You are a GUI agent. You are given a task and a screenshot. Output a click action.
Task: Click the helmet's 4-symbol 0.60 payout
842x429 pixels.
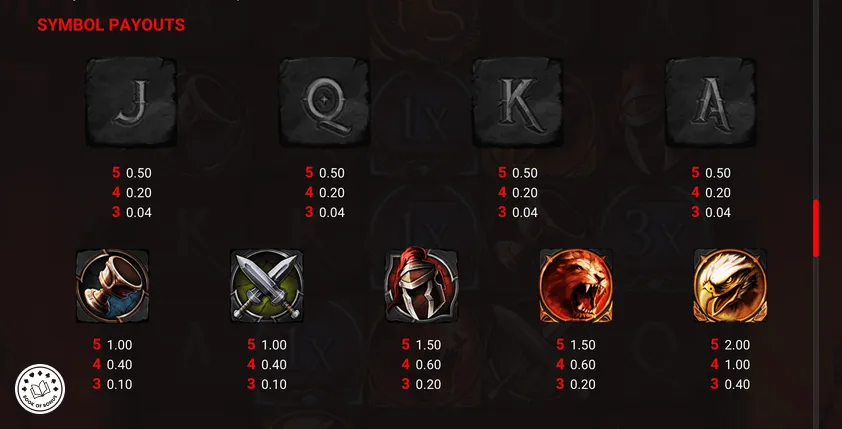tap(429, 365)
